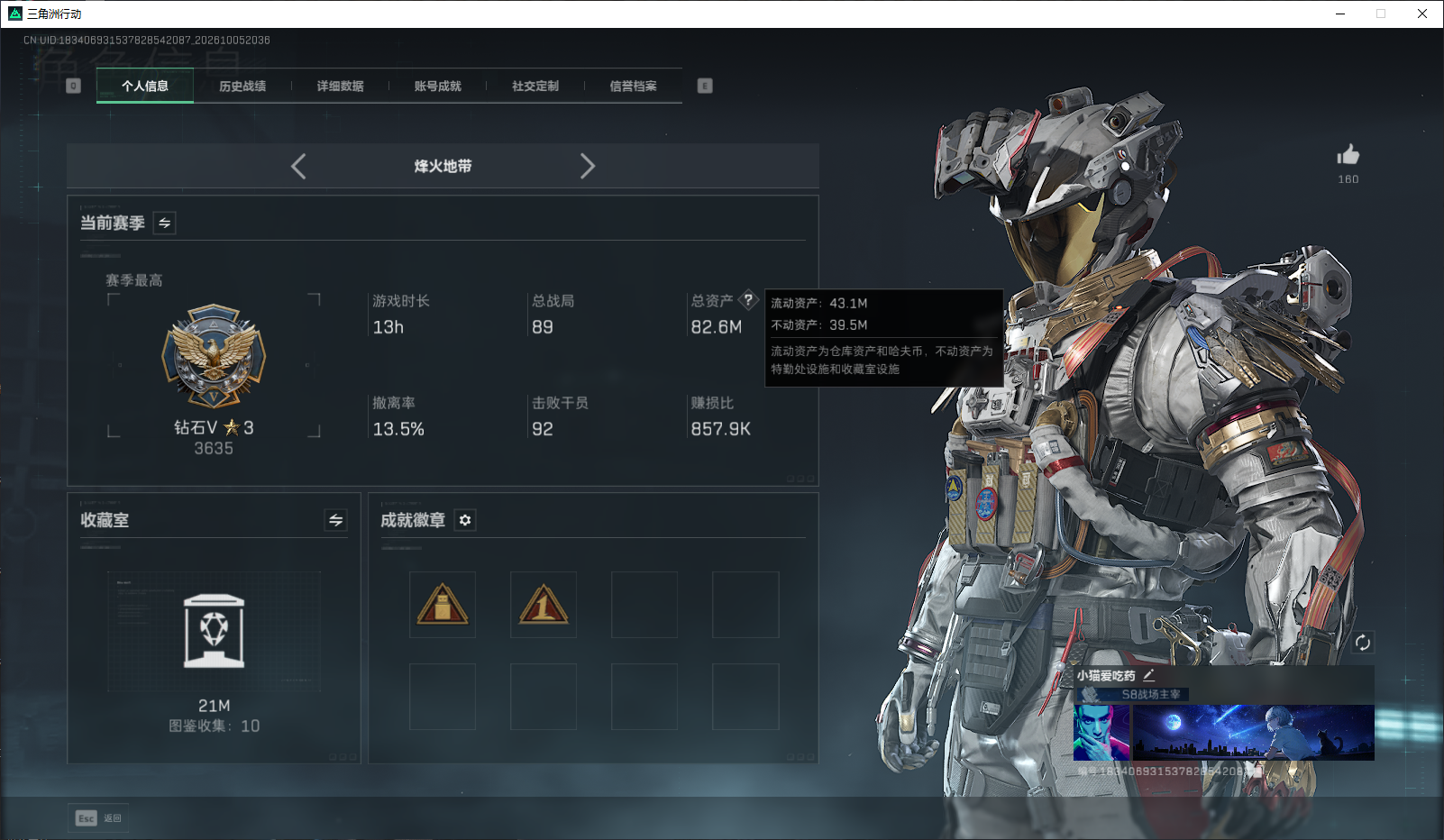1444x840 pixels.
Task: Open 成就徽章 gear settings
Action: [465, 520]
